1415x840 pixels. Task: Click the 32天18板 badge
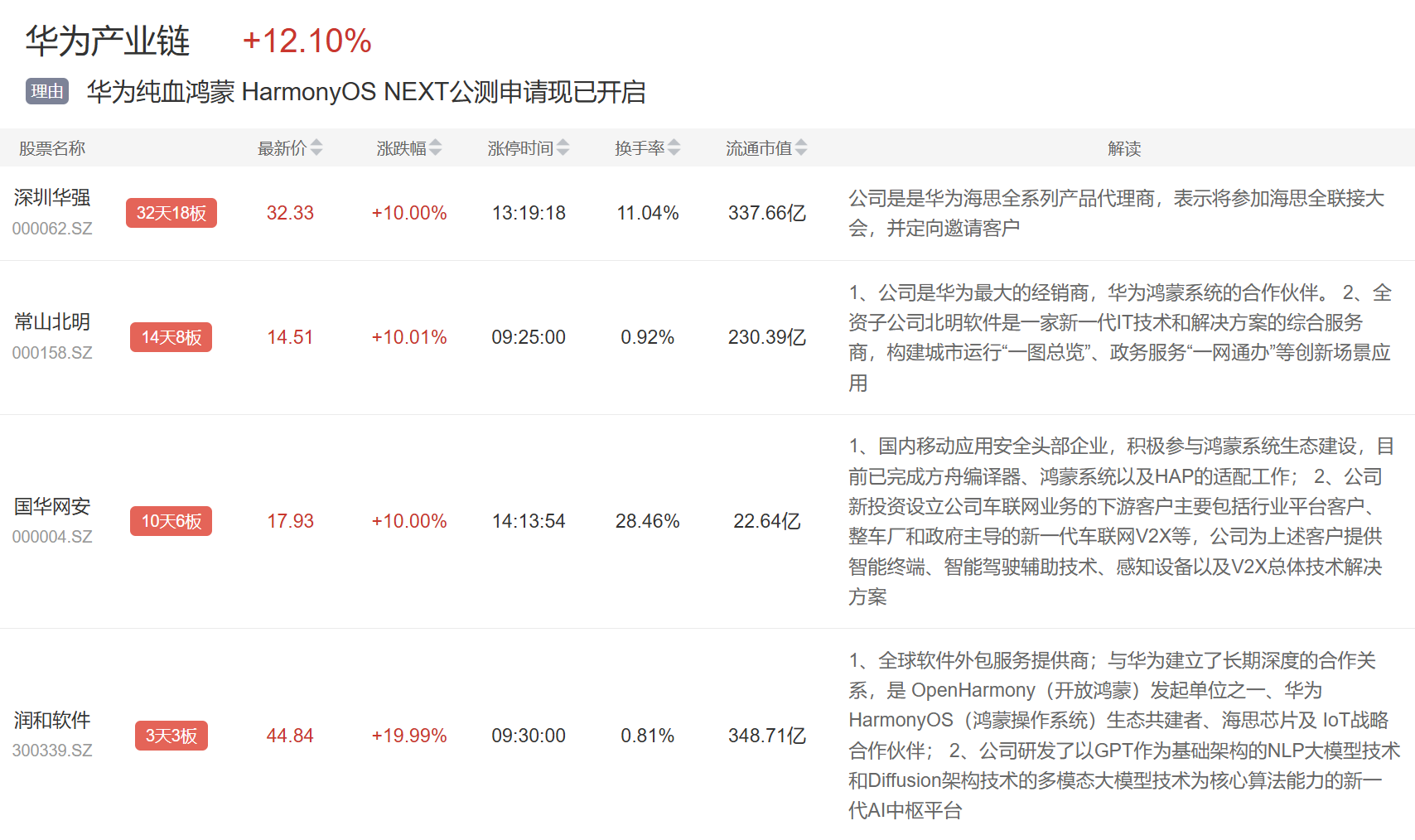click(171, 213)
